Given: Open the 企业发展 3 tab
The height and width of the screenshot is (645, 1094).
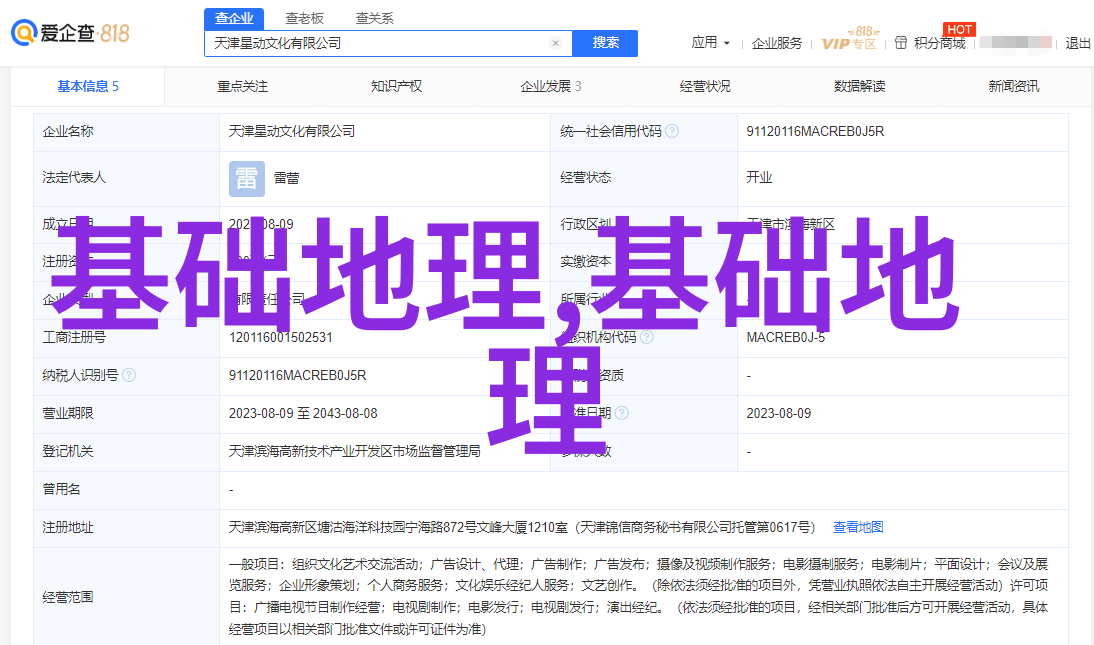Looking at the screenshot, I should point(550,87).
